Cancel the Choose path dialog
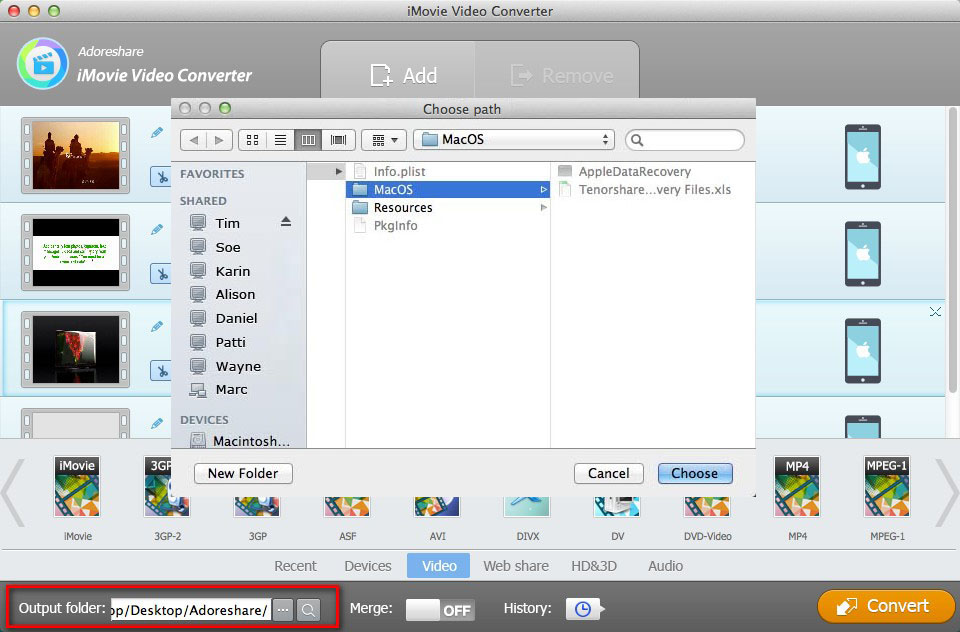 [609, 473]
